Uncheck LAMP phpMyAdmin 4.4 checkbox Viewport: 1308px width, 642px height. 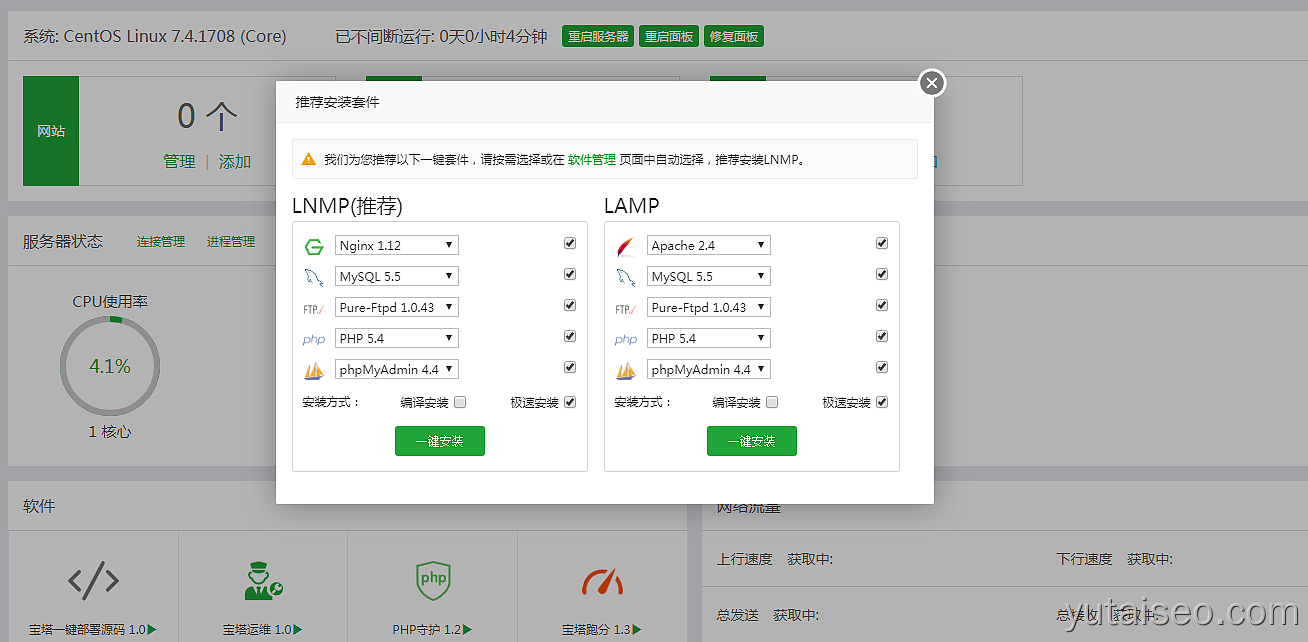tap(882, 367)
